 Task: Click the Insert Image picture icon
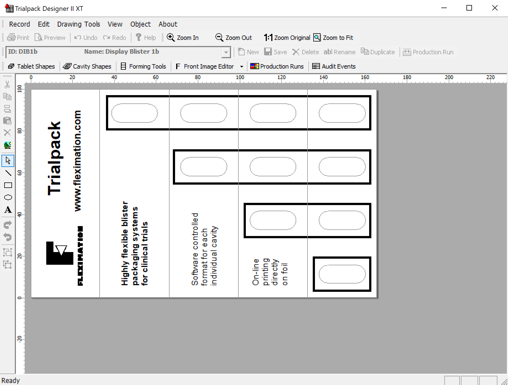click(7, 145)
